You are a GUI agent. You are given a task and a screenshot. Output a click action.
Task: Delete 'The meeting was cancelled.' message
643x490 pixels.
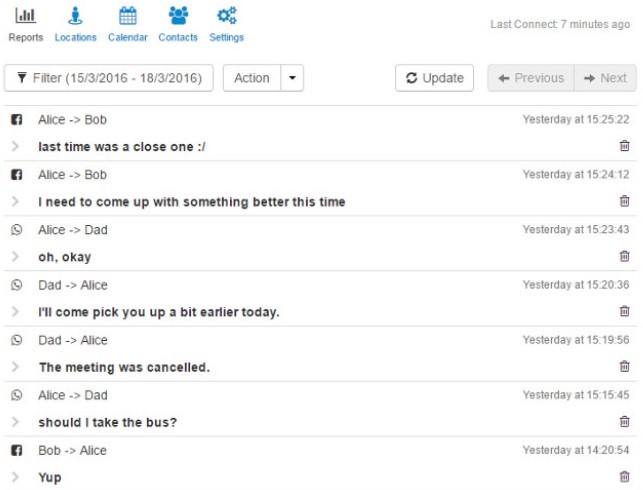click(624, 366)
